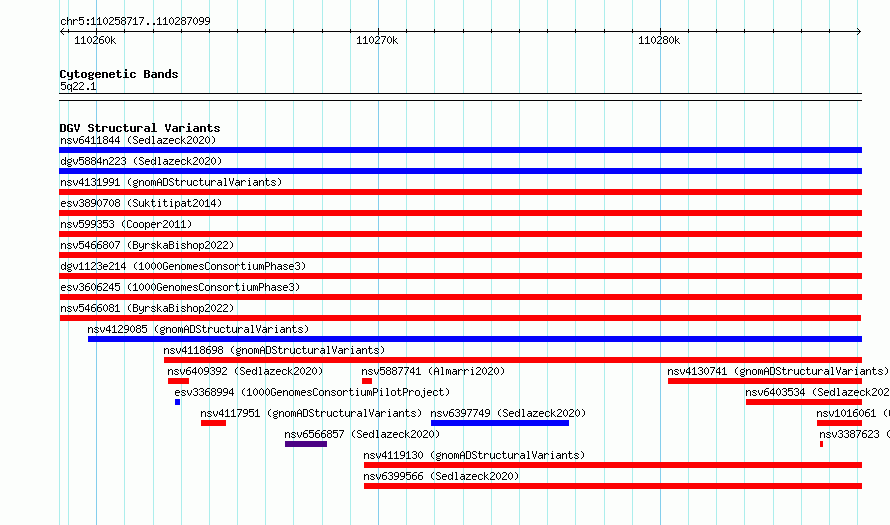This screenshot has height=525, width=890.
Task: Click the DGV Structural Variants track title
Action: tap(140, 128)
